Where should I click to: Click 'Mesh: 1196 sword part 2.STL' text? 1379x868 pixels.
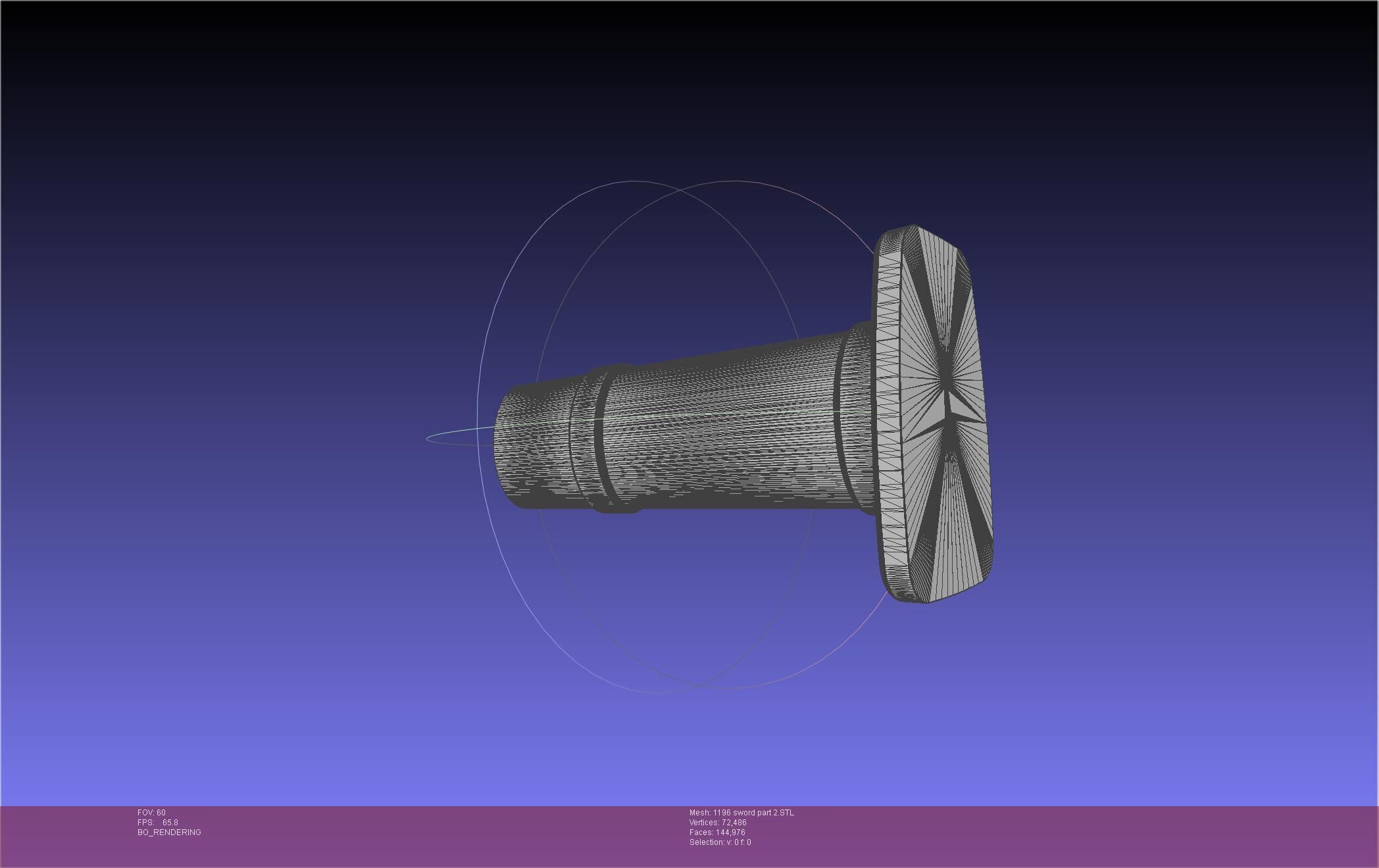click(741, 813)
